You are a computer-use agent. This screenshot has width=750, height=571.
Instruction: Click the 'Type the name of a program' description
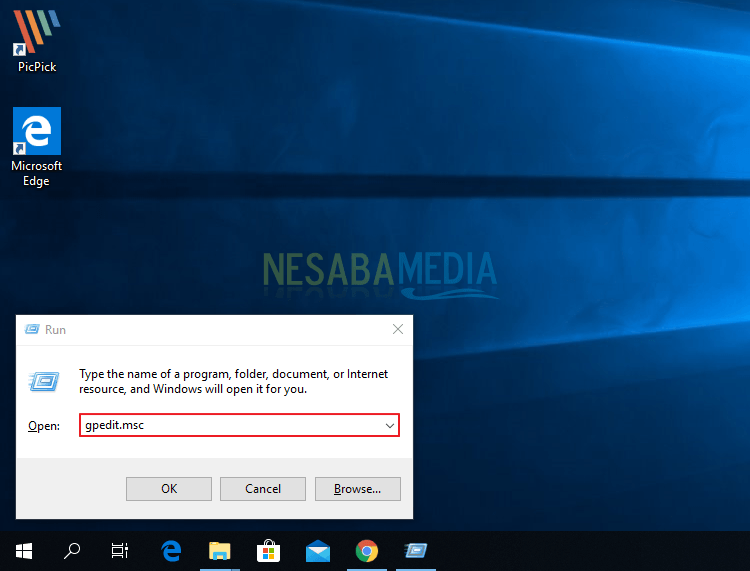click(x=233, y=381)
